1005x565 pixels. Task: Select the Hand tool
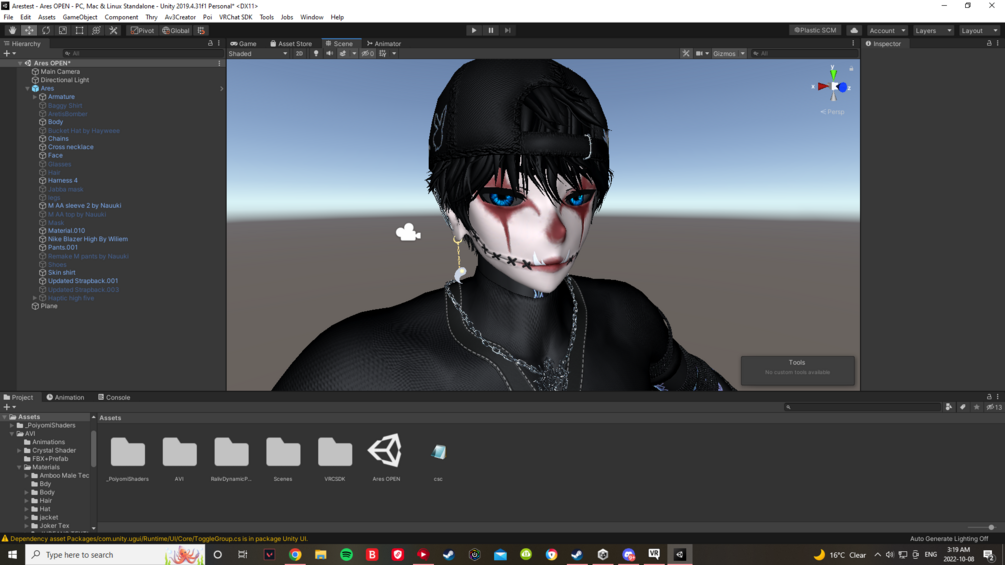12,30
